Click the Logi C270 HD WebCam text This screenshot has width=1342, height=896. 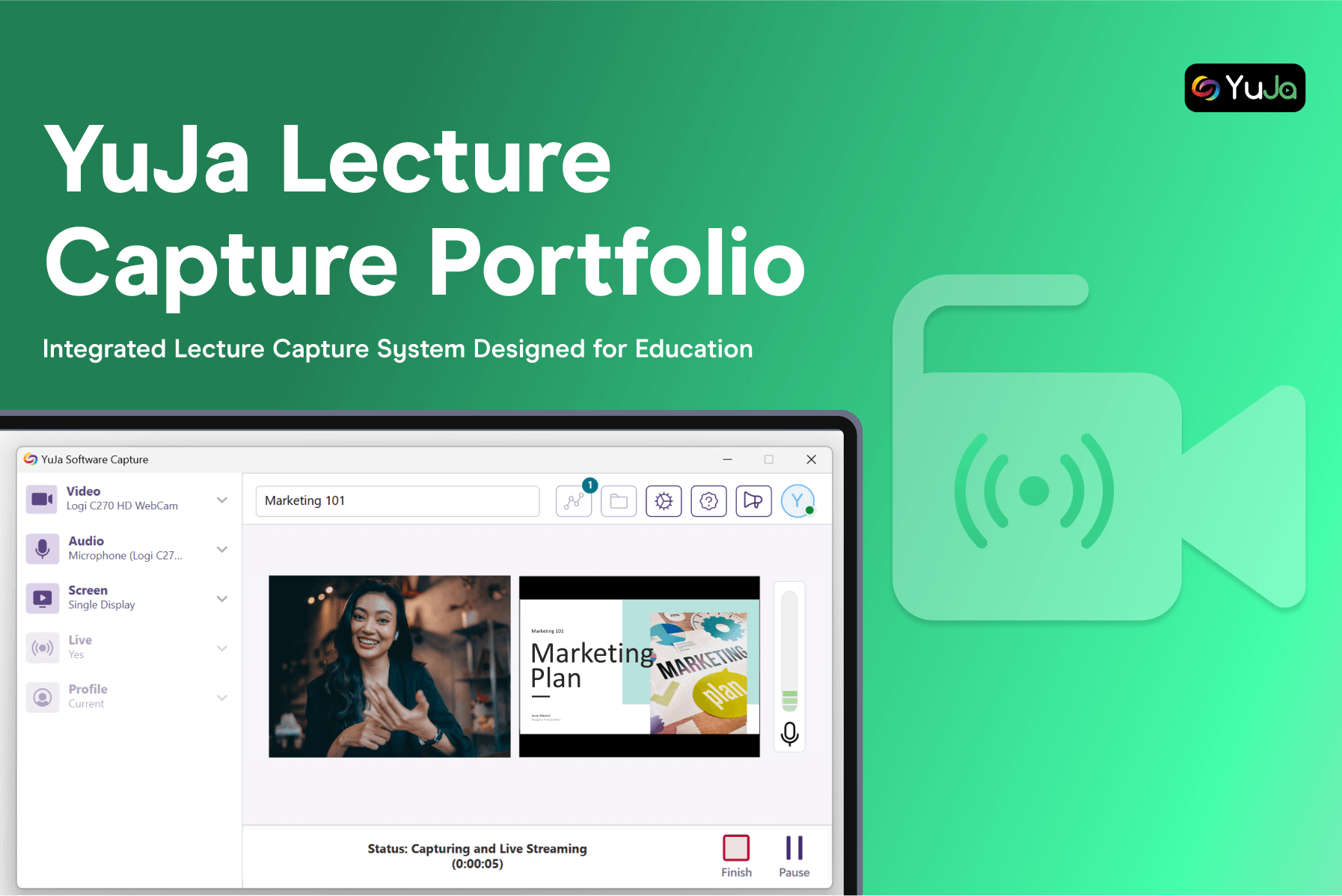(123, 506)
